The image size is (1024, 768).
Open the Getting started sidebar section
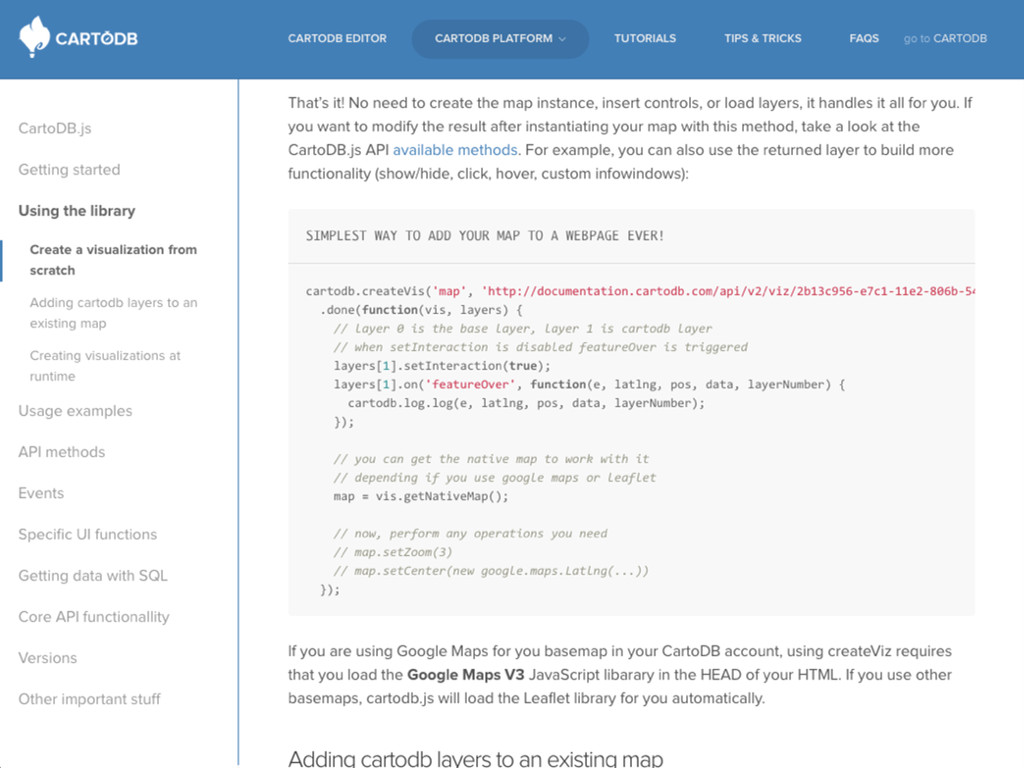pos(69,170)
